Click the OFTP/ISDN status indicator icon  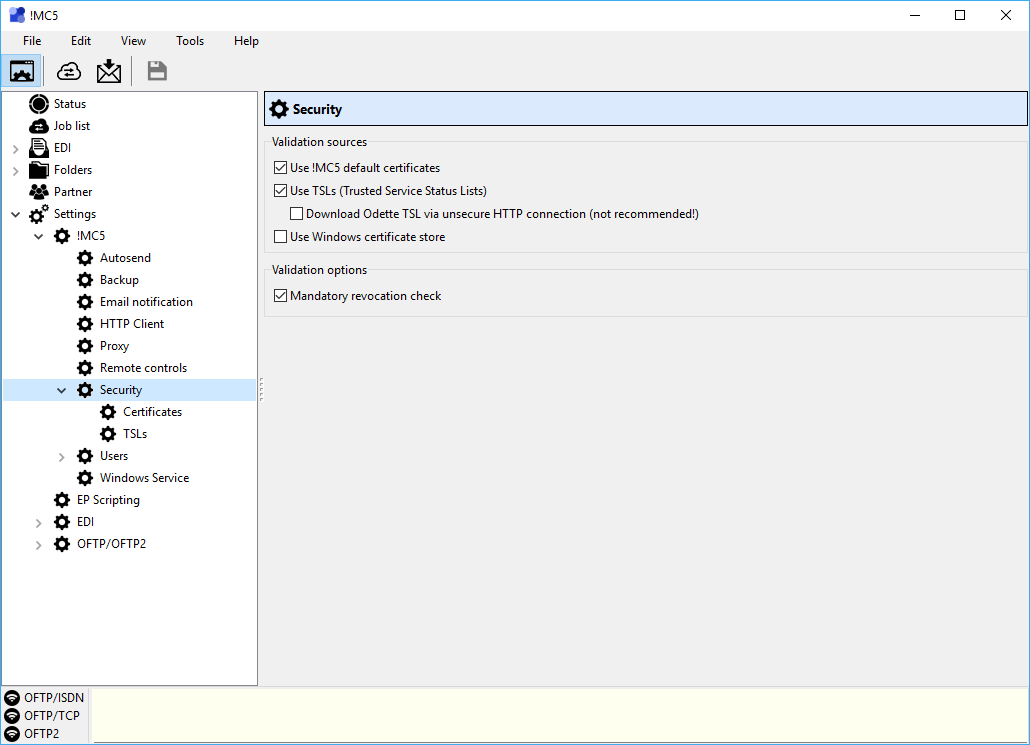tap(12, 698)
